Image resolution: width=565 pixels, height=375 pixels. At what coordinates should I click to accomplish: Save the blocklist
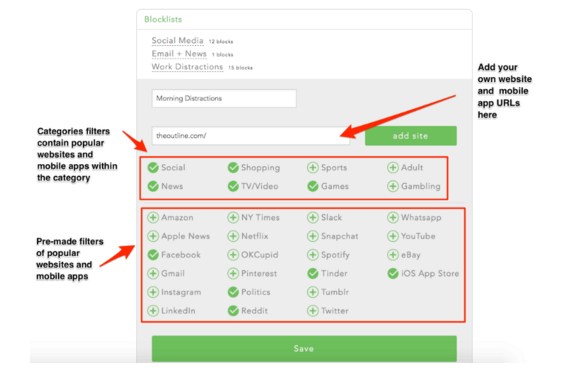click(304, 349)
